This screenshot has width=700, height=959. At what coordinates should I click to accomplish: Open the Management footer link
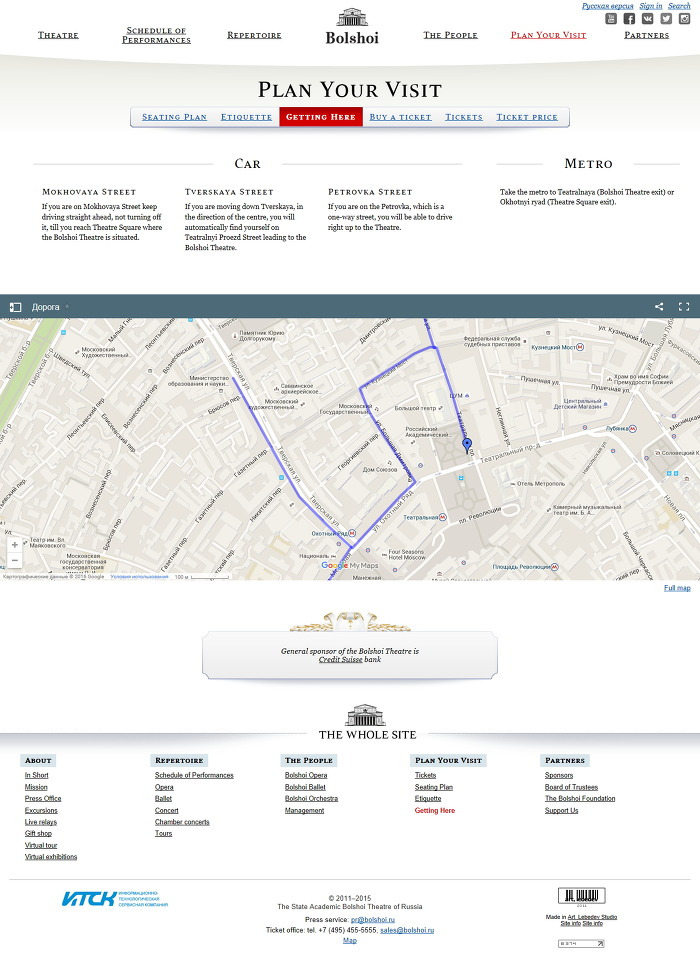tap(304, 811)
